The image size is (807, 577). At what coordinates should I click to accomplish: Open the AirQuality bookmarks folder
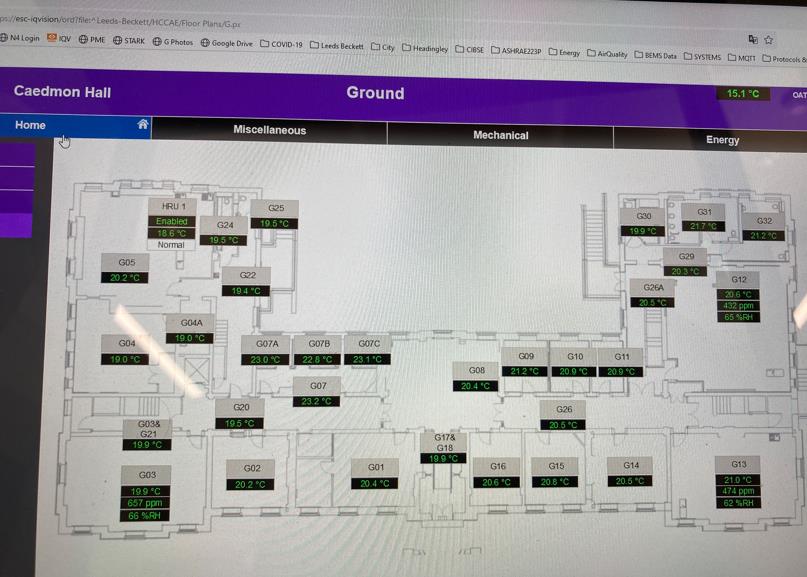pos(607,54)
